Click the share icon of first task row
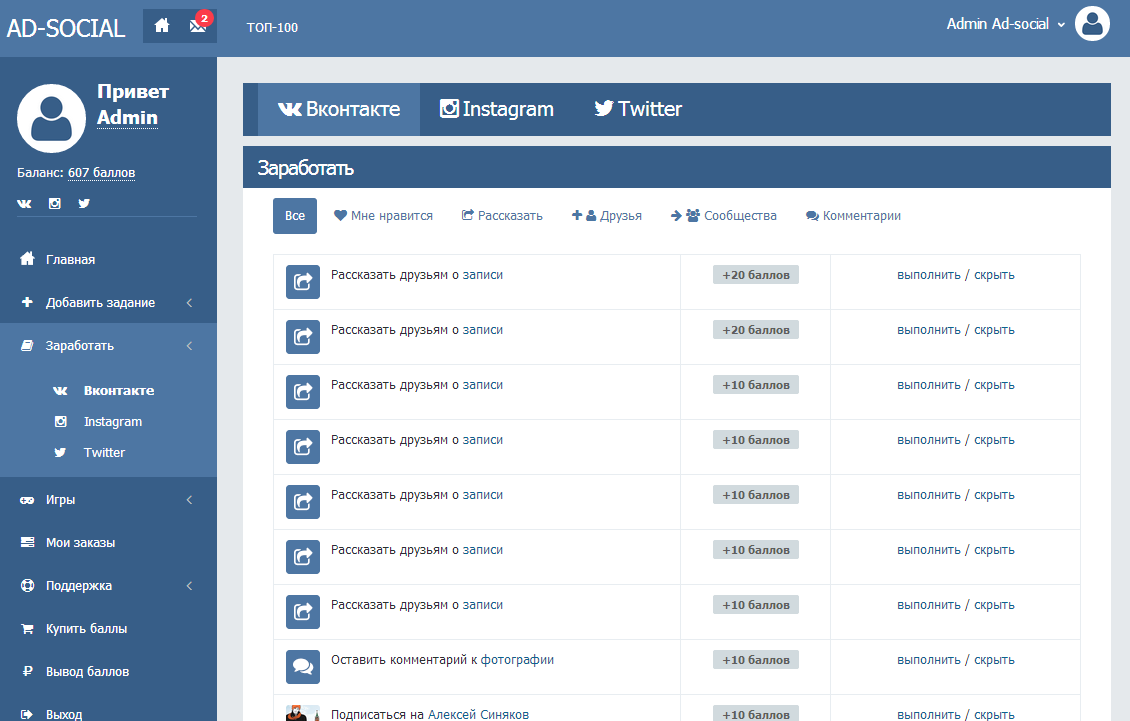 [303, 282]
